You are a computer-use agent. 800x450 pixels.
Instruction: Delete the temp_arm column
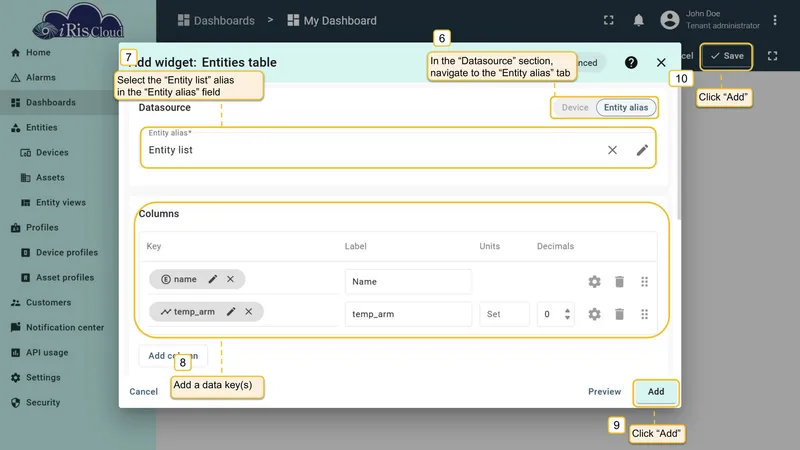click(x=619, y=314)
